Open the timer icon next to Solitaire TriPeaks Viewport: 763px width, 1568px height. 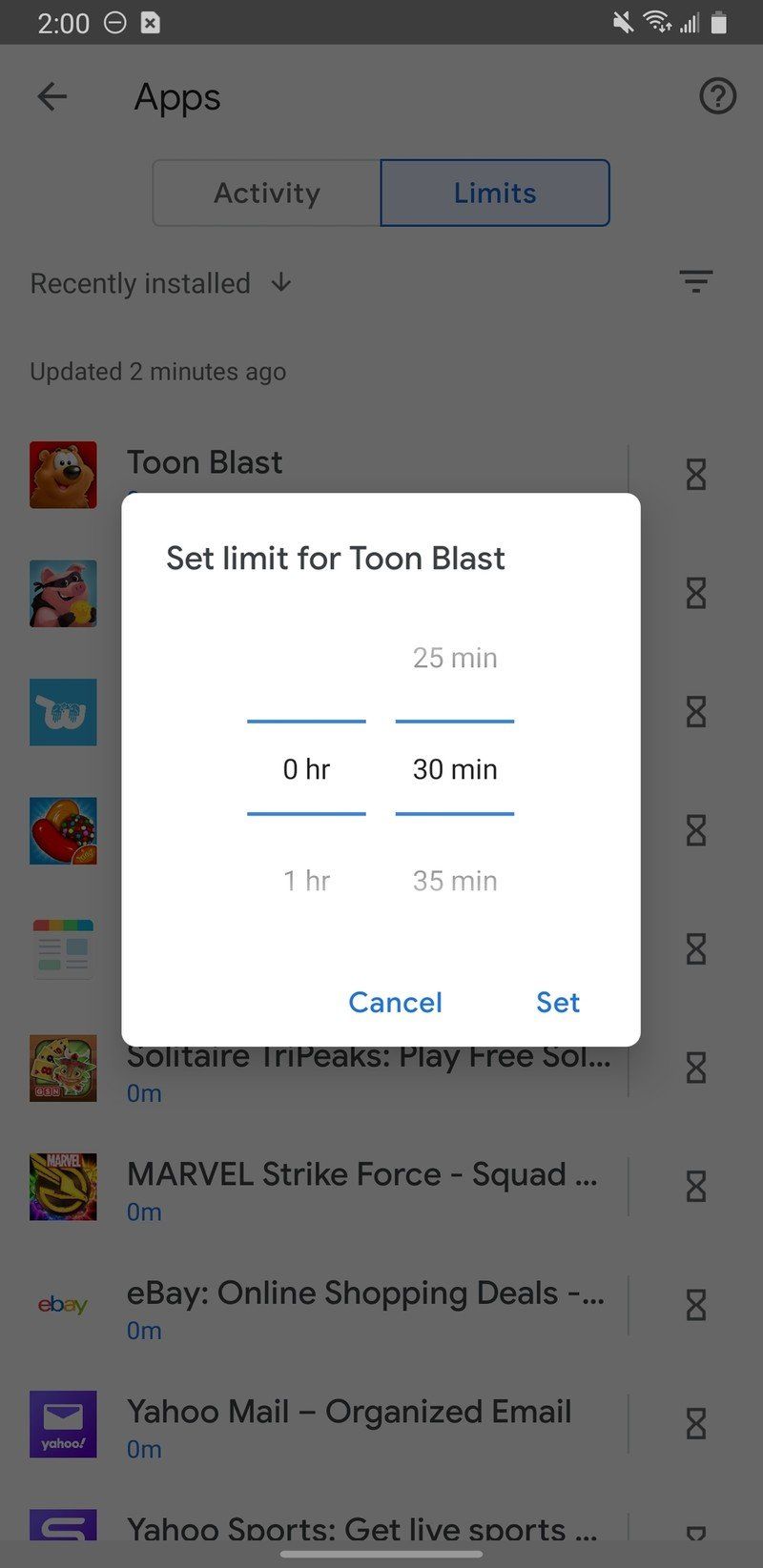(x=694, y=1068)
